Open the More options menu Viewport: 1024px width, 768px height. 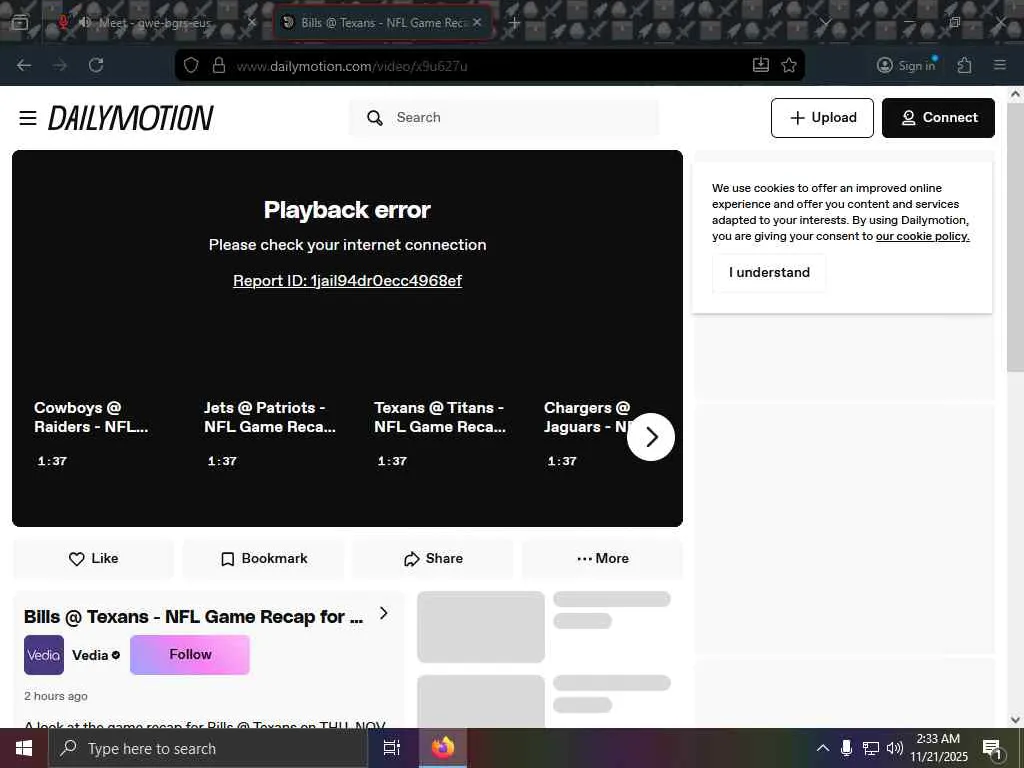click(x=602, y=558)
